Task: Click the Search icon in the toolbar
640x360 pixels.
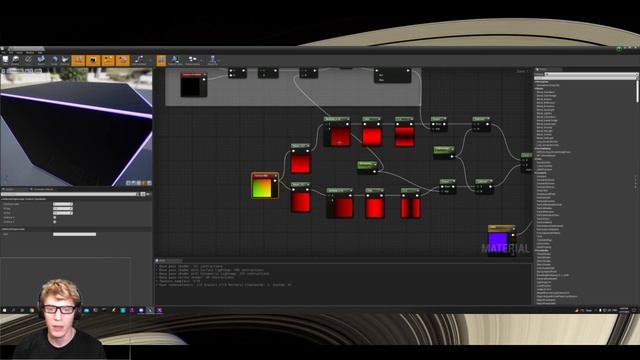Action: (41, 60)
